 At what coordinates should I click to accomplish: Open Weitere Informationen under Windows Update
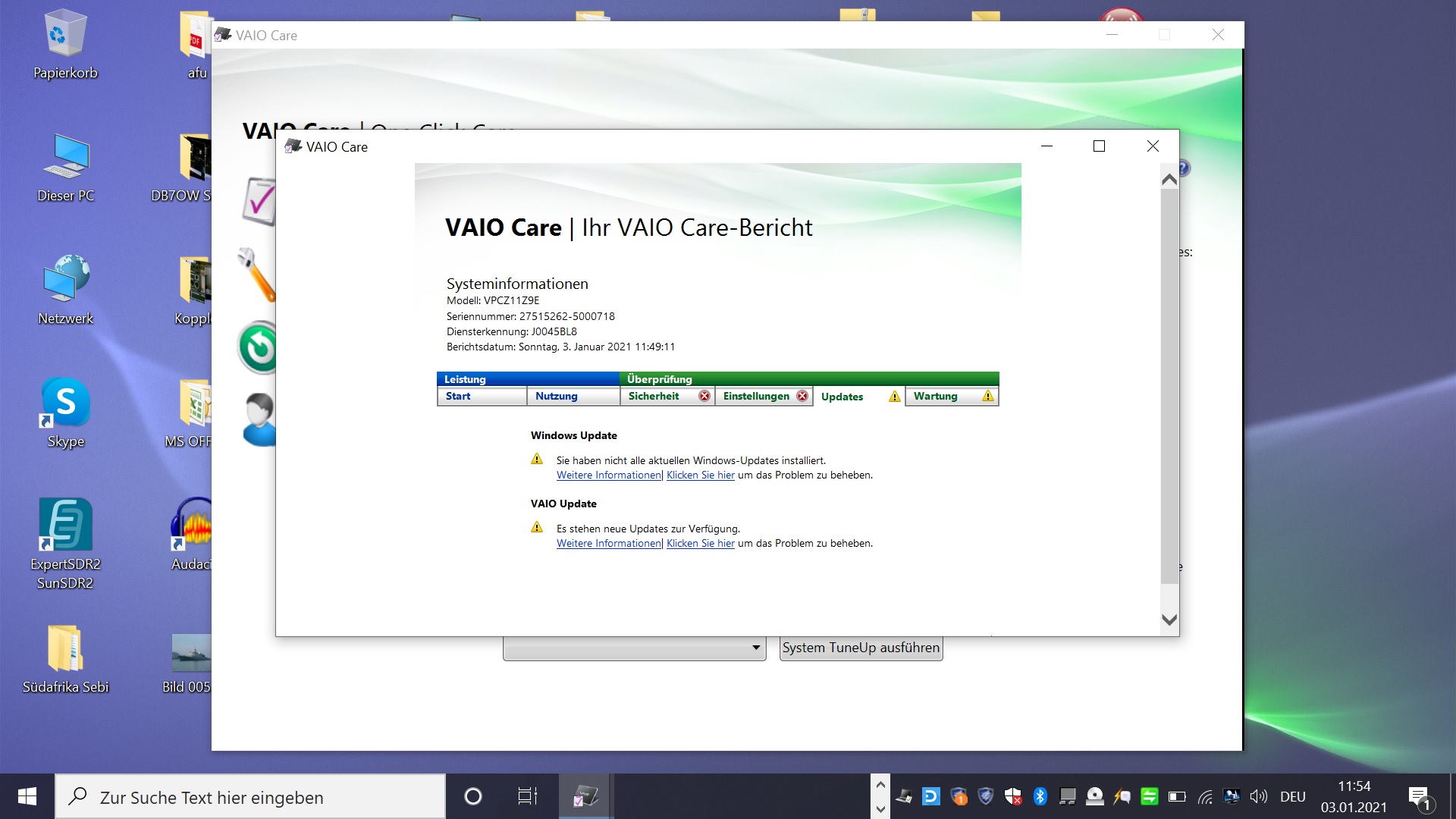pyautogui.click(x=608, y=475)
